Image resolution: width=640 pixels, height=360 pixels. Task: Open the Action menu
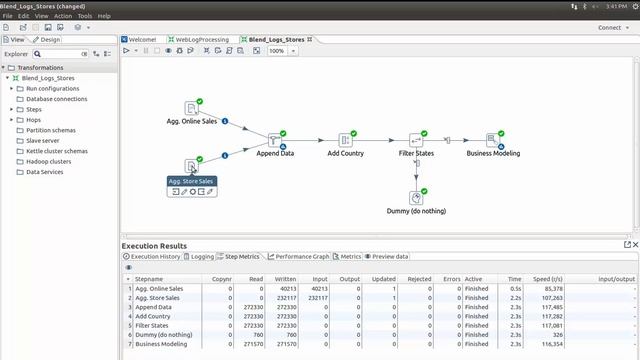click(x=63, y=16)
